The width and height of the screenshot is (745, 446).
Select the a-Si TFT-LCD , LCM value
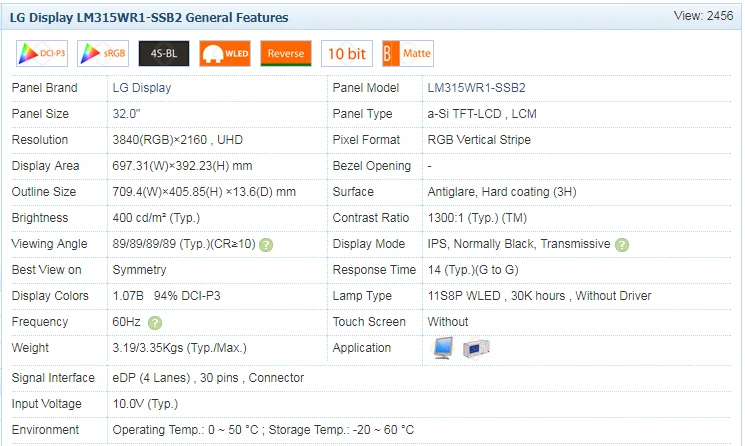pos(482,114)
